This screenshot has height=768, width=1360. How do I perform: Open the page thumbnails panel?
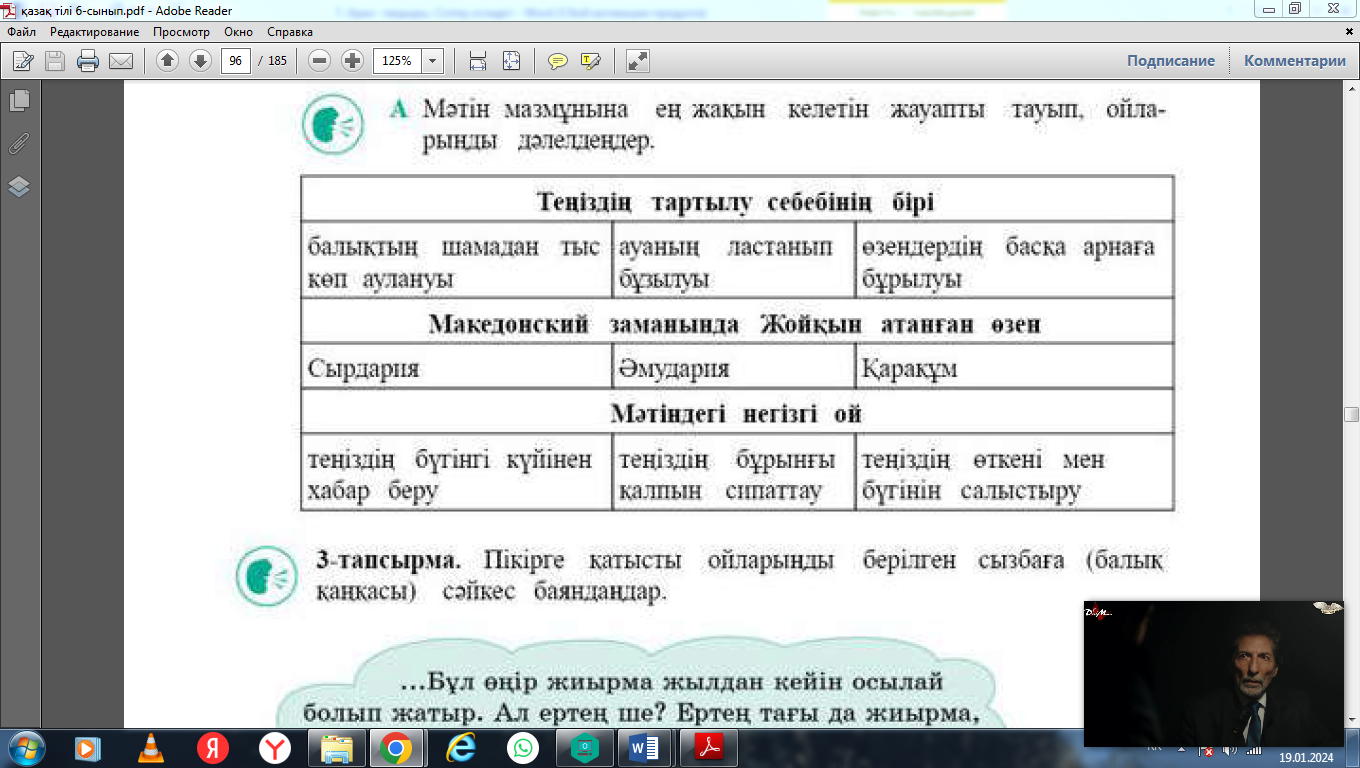coord(19,101)
